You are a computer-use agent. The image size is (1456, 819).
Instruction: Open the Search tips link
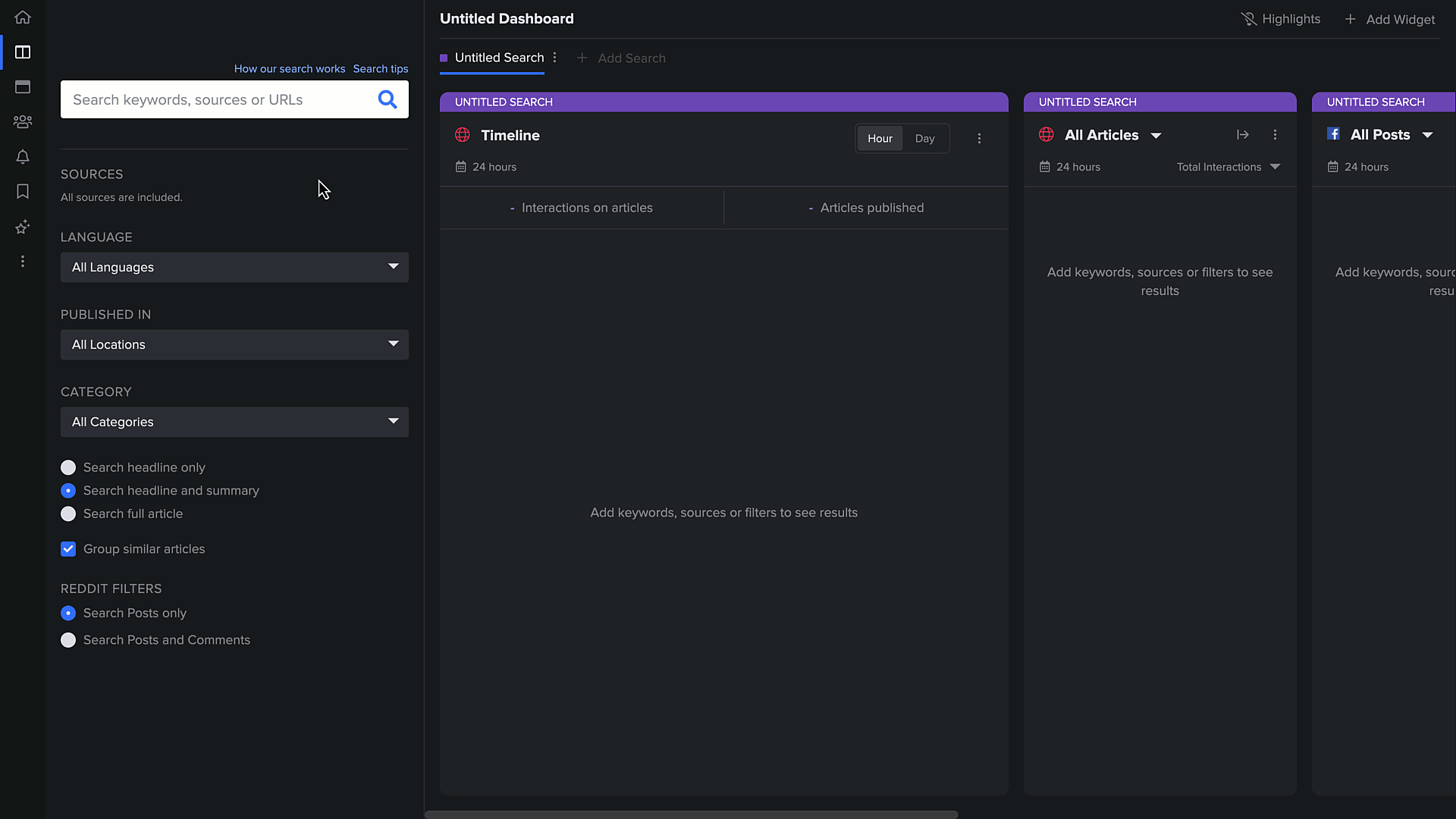click(381, 69)
